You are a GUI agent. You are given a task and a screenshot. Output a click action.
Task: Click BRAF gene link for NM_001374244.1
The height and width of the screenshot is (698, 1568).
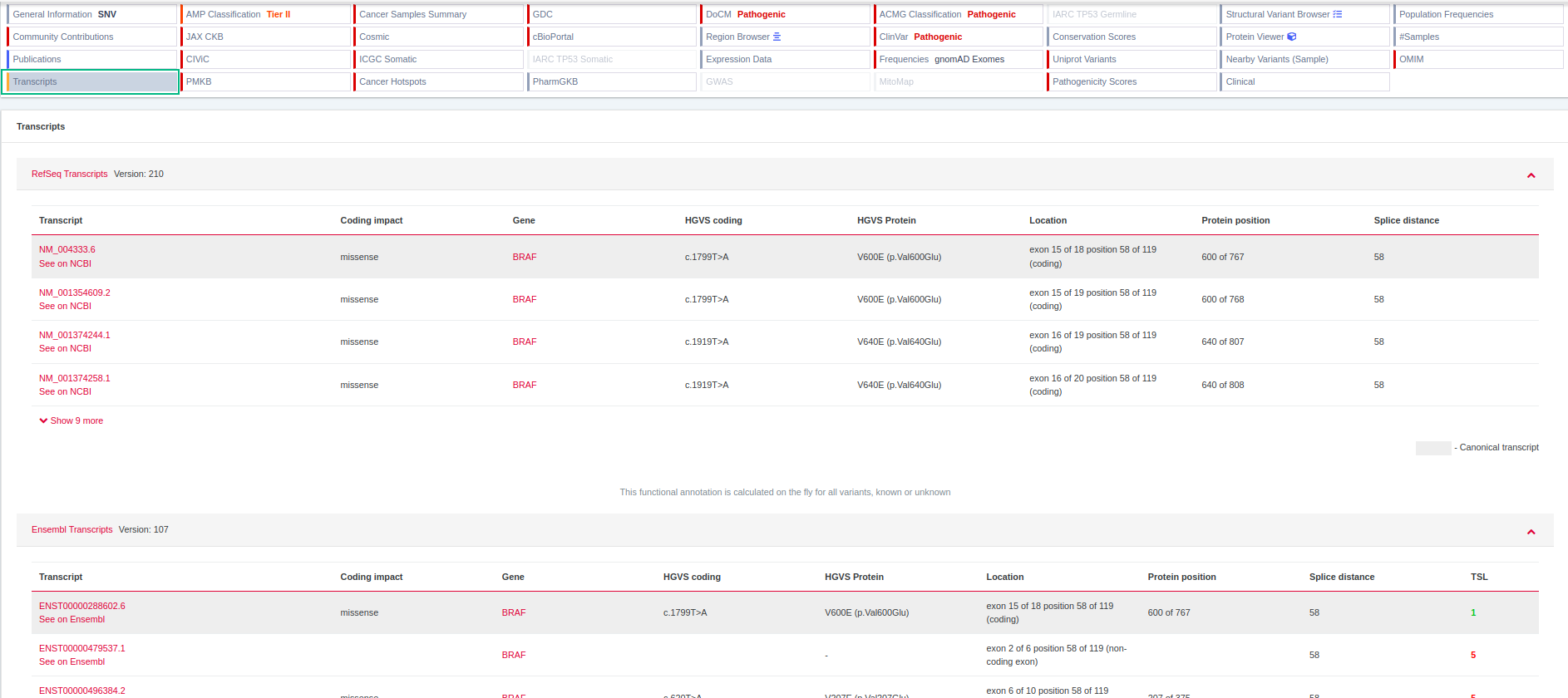tap(525, 342)
